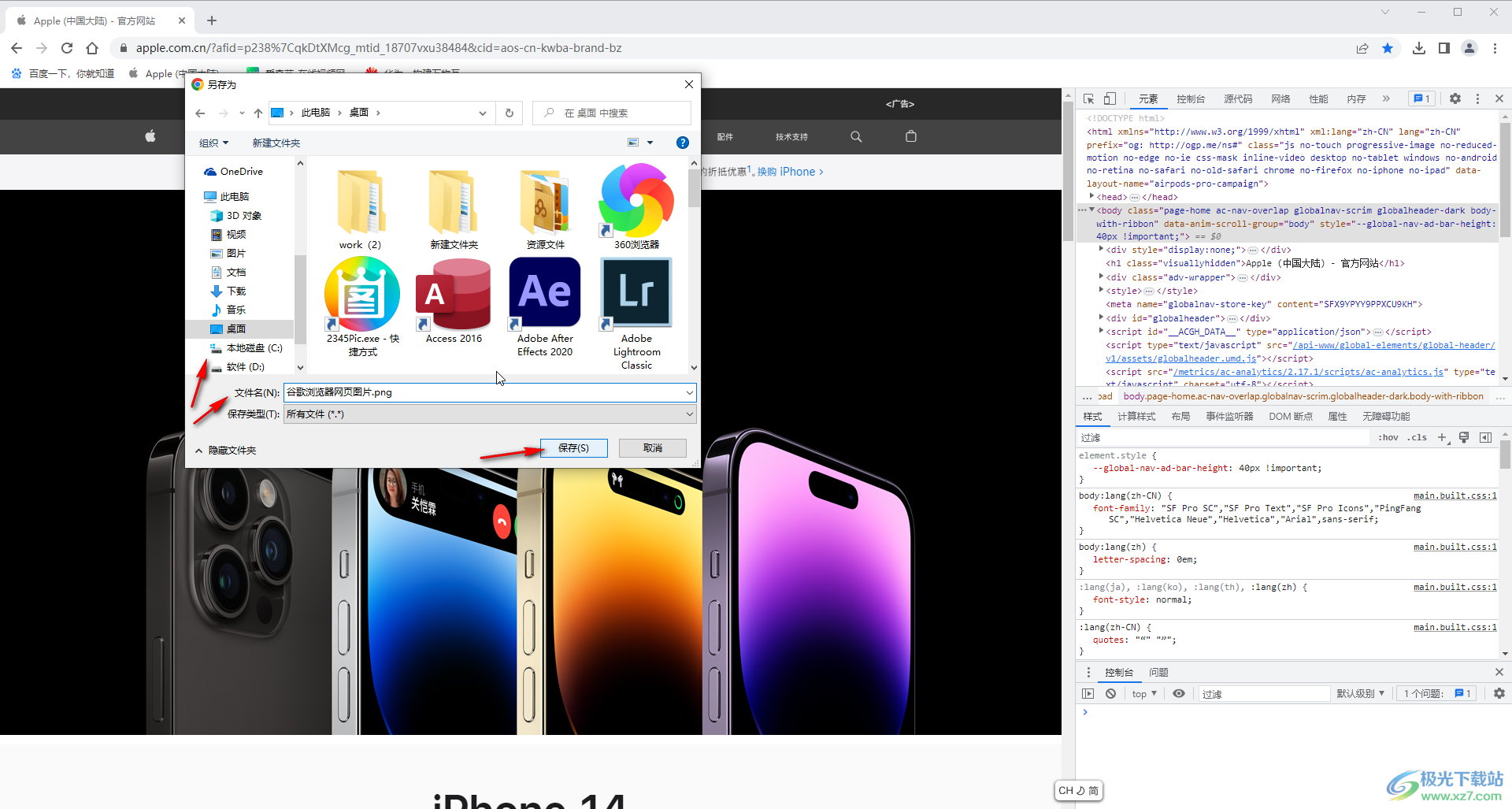Select the Adobe Lightroom Classic shortcut

636,314
